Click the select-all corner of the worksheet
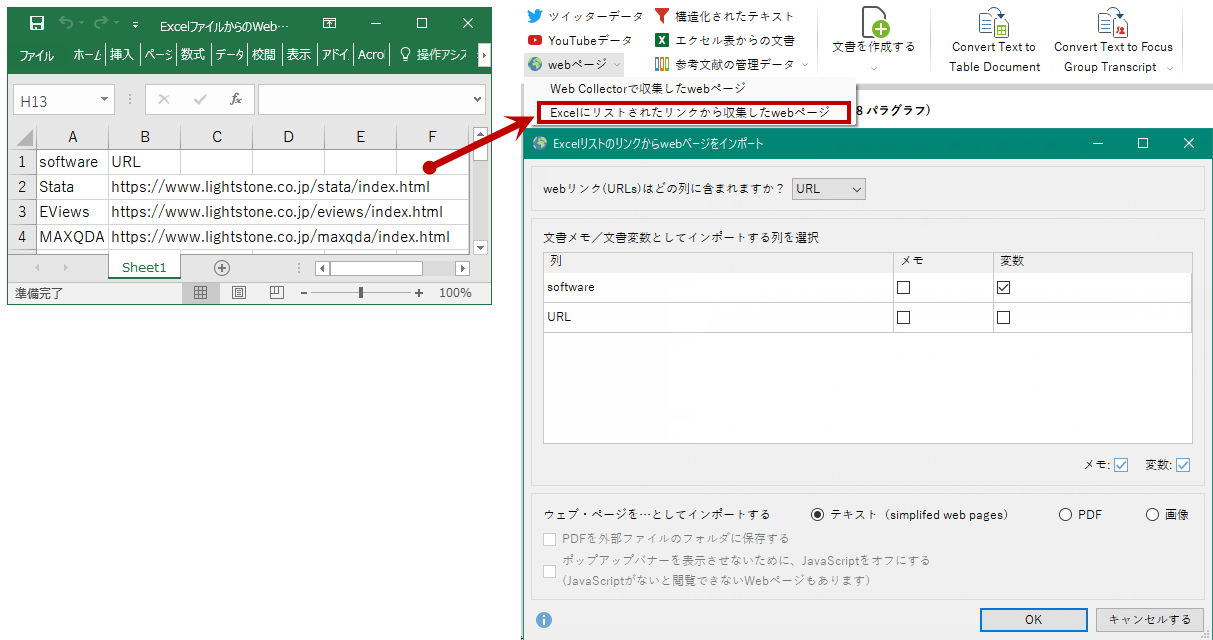The image size is (1213, 640). (23, 136)
